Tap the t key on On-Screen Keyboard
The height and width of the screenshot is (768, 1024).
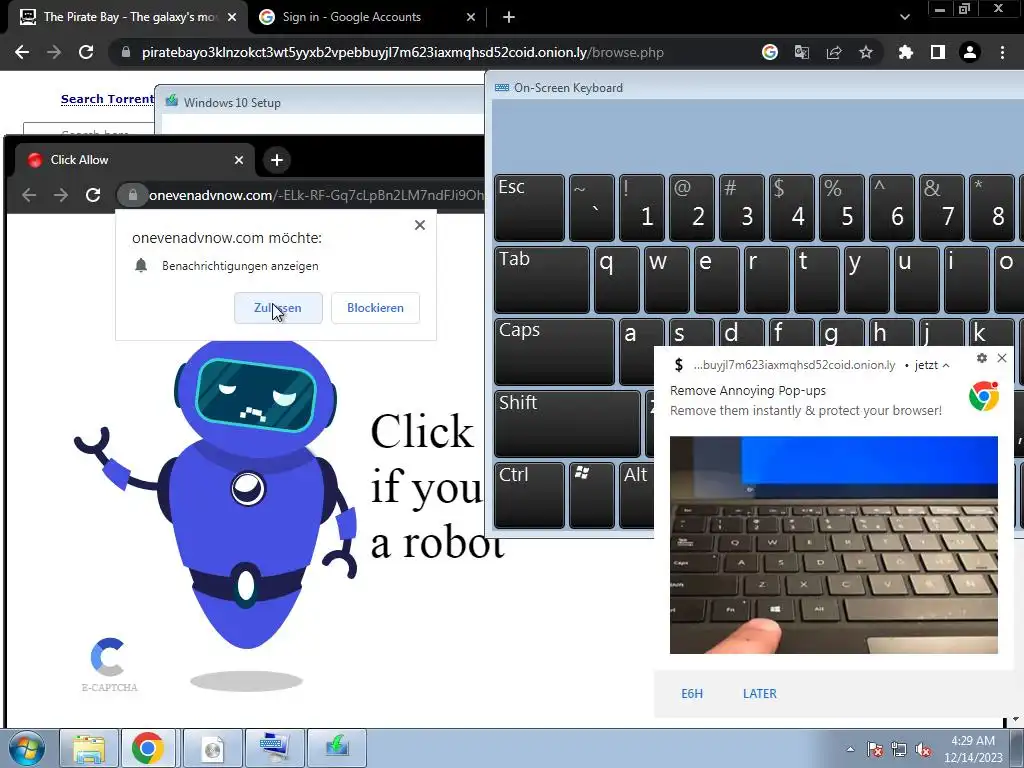pyautogui.click(x=816, y=280)
